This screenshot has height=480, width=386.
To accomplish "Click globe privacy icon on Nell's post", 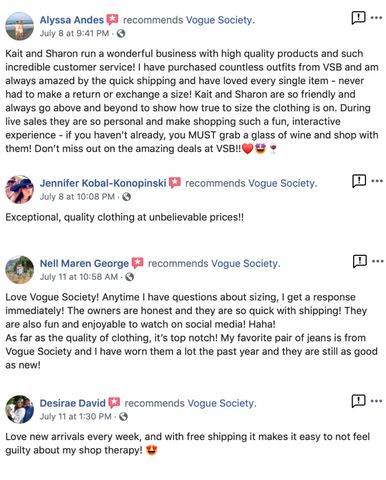I will [129, 277].
